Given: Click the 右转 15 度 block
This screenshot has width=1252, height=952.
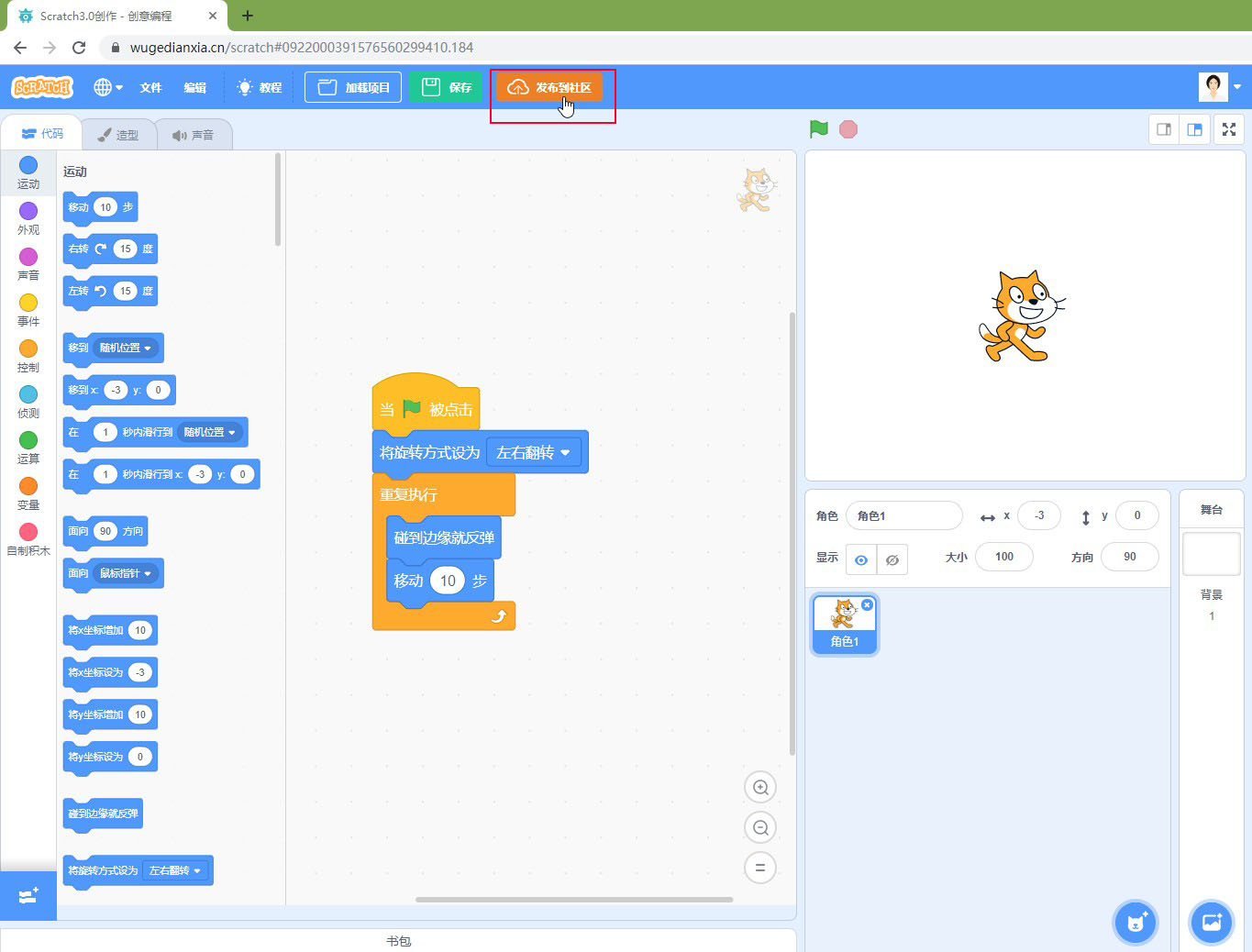Looking at the screenshot, I should tap(110, 249).
